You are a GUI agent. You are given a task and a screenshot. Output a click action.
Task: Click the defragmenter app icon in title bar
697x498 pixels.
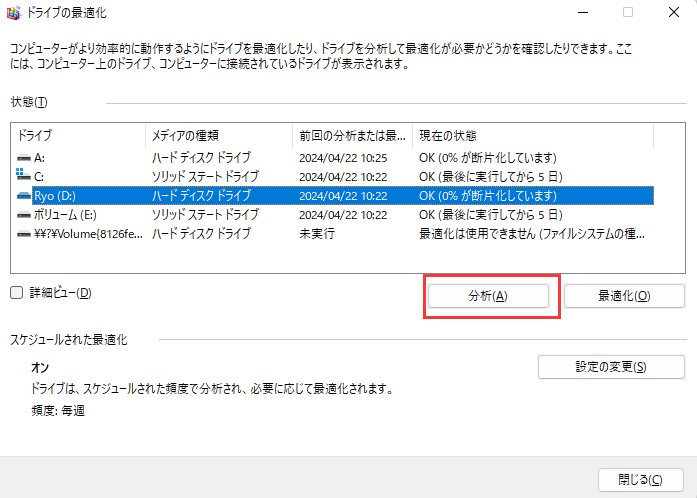coord(13,13)
